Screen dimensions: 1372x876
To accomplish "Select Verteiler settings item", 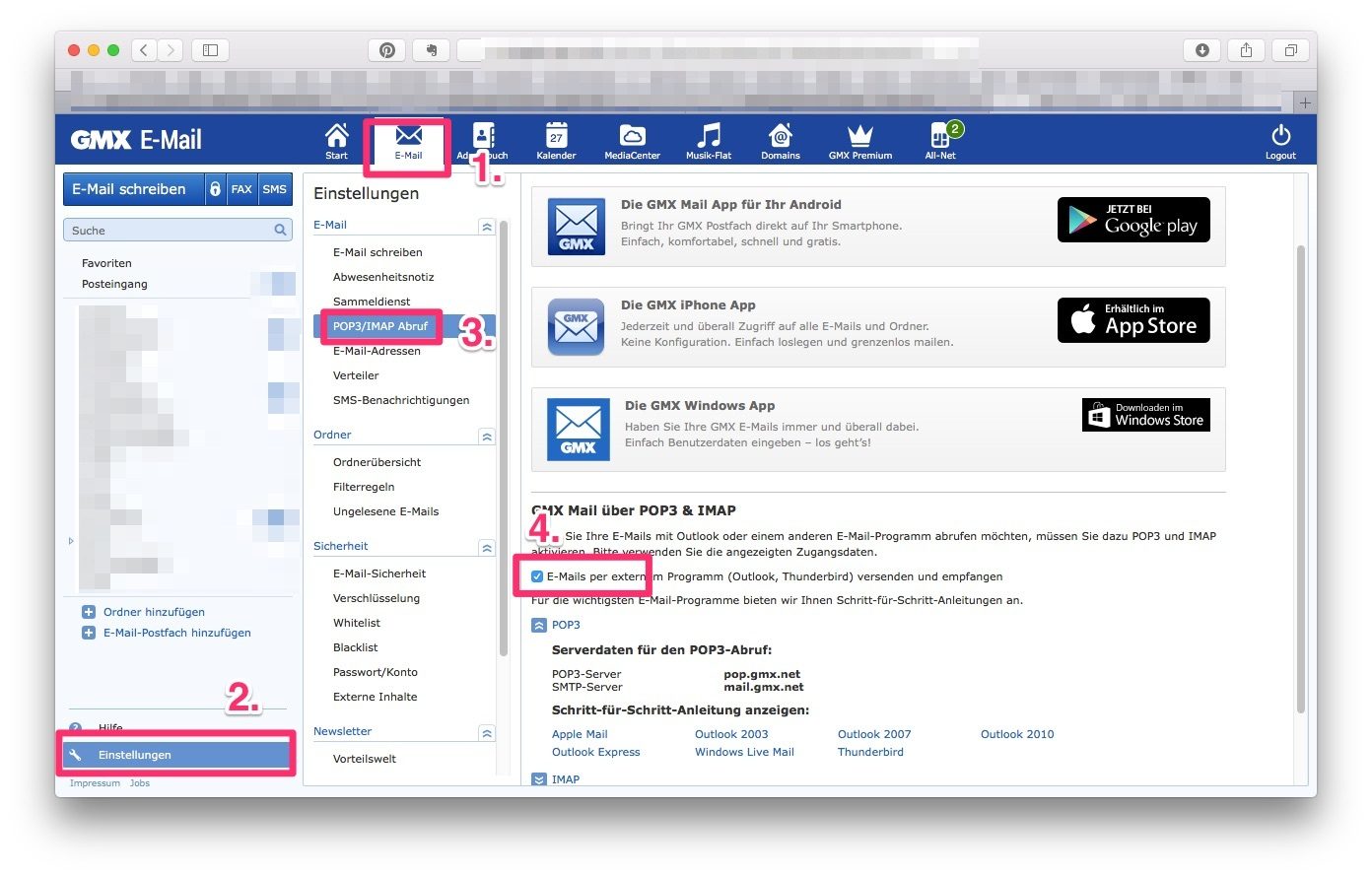I will click(356, 375).
